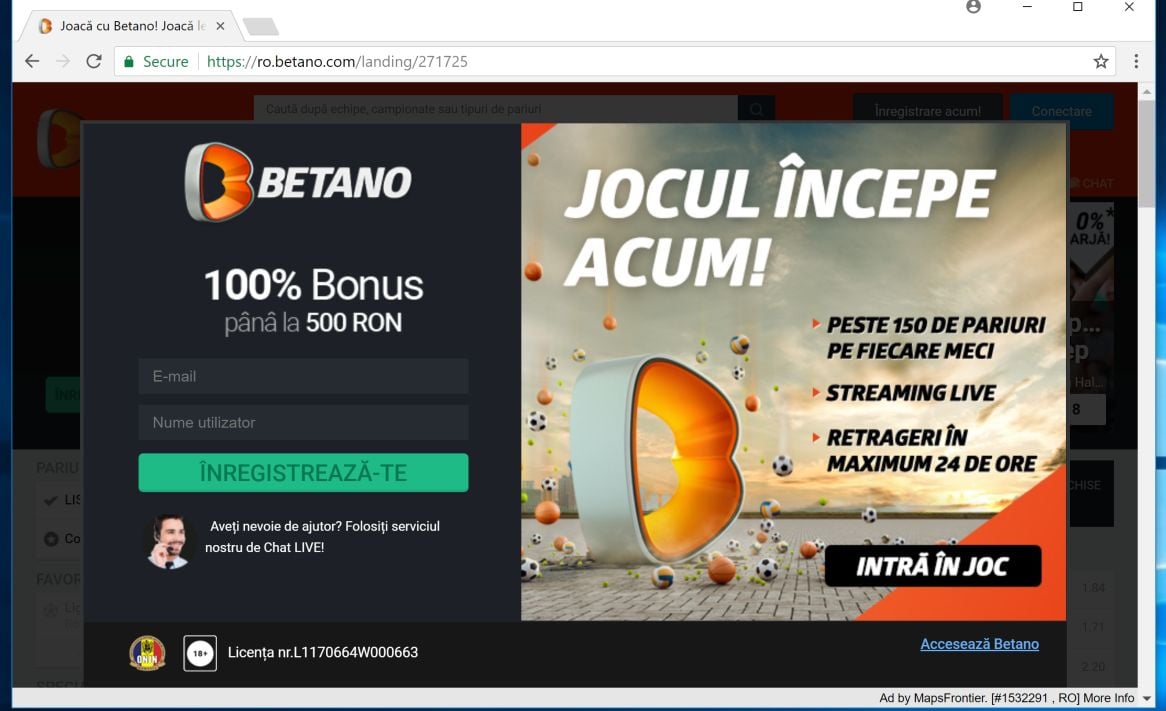
Task: Click the ONJN license emblem
Action: 147,653
